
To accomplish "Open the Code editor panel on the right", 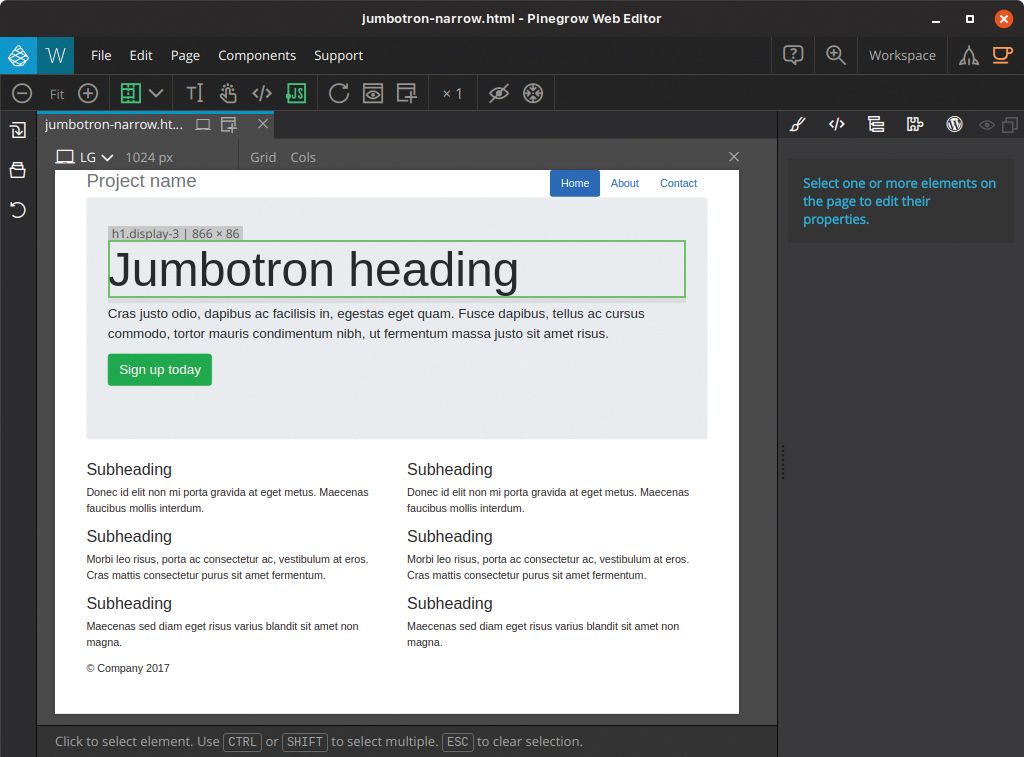I will pyautogui.click(x=837, y=124).
